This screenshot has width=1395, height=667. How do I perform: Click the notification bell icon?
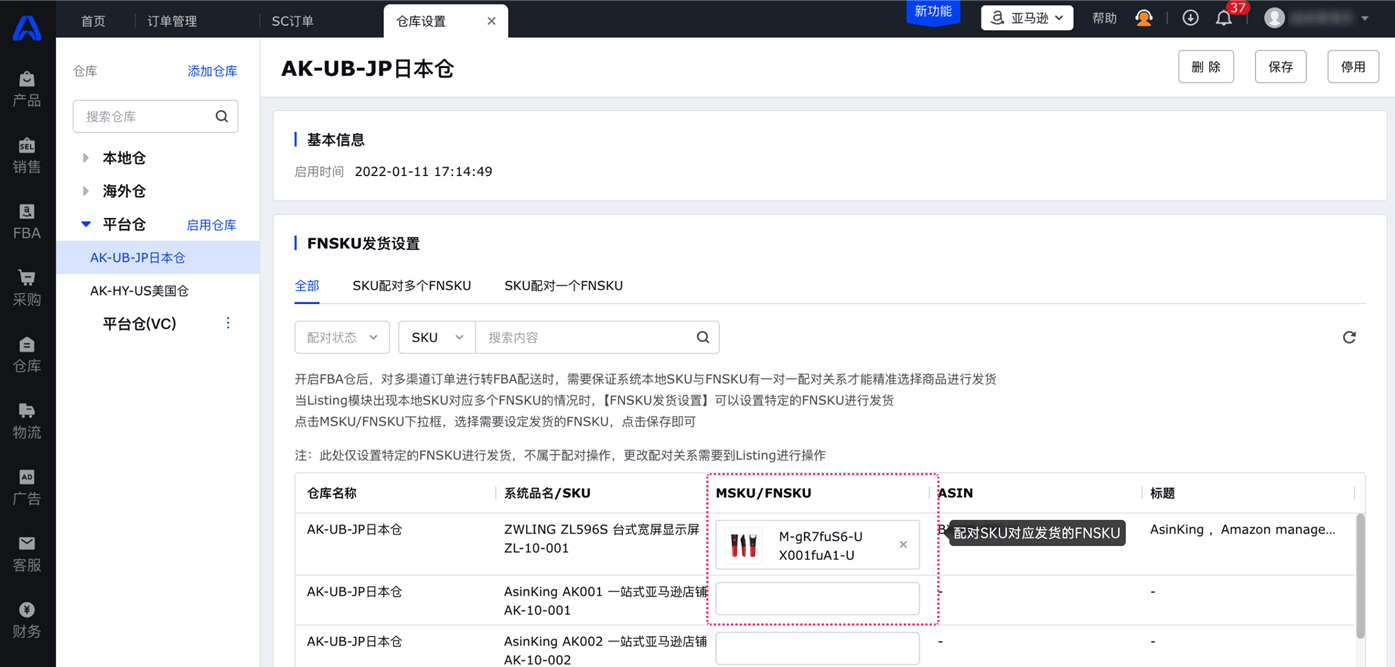[1223, 18]
